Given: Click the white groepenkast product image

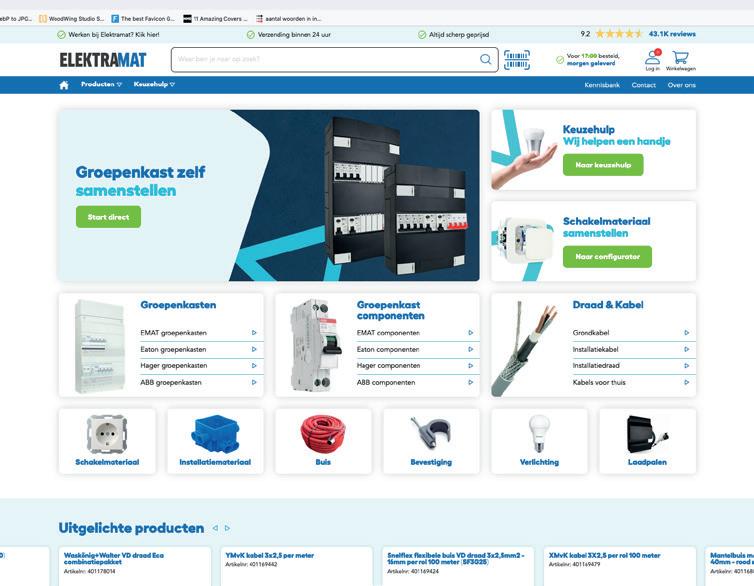Looking at the screenshot, I should [x=99, y=346].
